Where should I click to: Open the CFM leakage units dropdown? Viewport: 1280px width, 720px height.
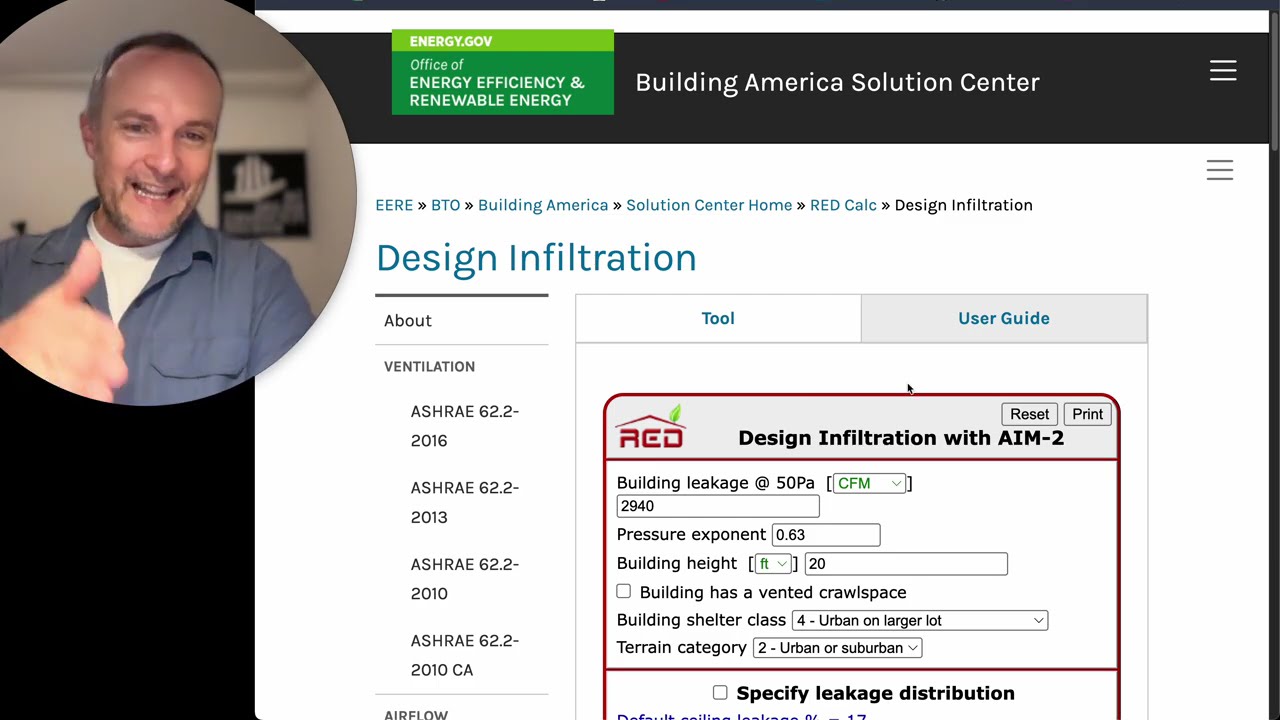point(869,483)
